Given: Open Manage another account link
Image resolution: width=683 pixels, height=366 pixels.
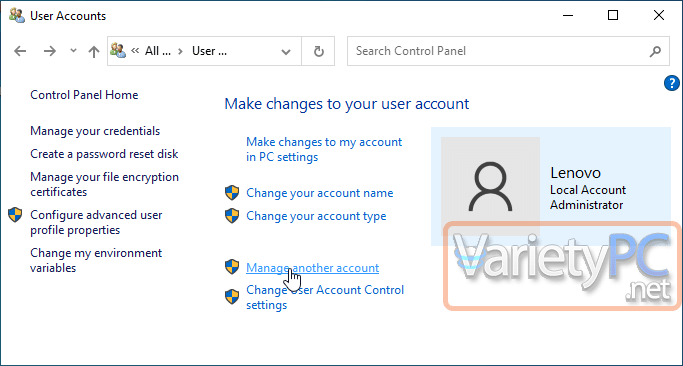Looking at the screenshot, I should coord(312,268).
